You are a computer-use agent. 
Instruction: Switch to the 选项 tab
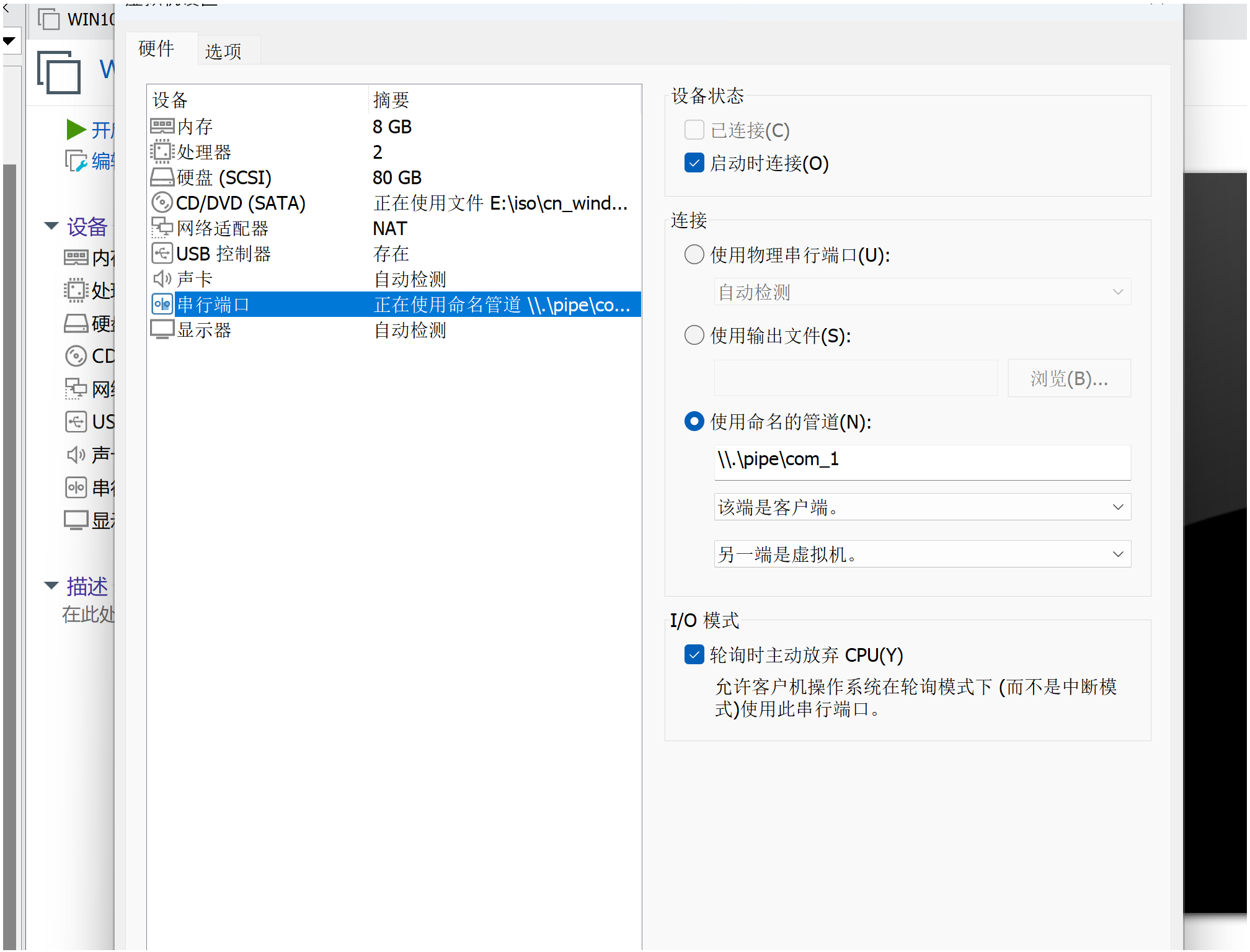click(222, 50)
